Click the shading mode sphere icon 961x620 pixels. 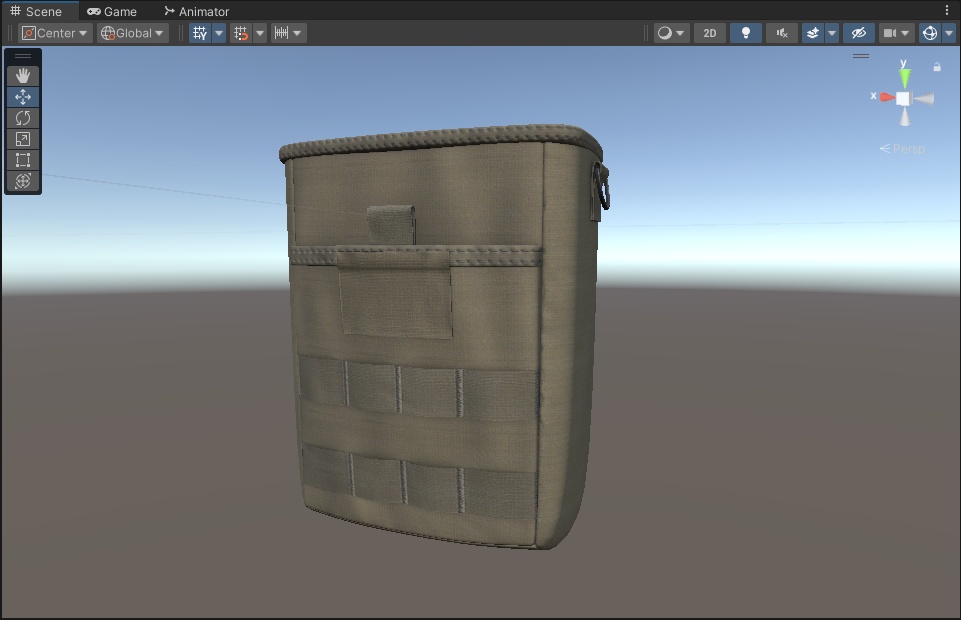coord(666,32)
